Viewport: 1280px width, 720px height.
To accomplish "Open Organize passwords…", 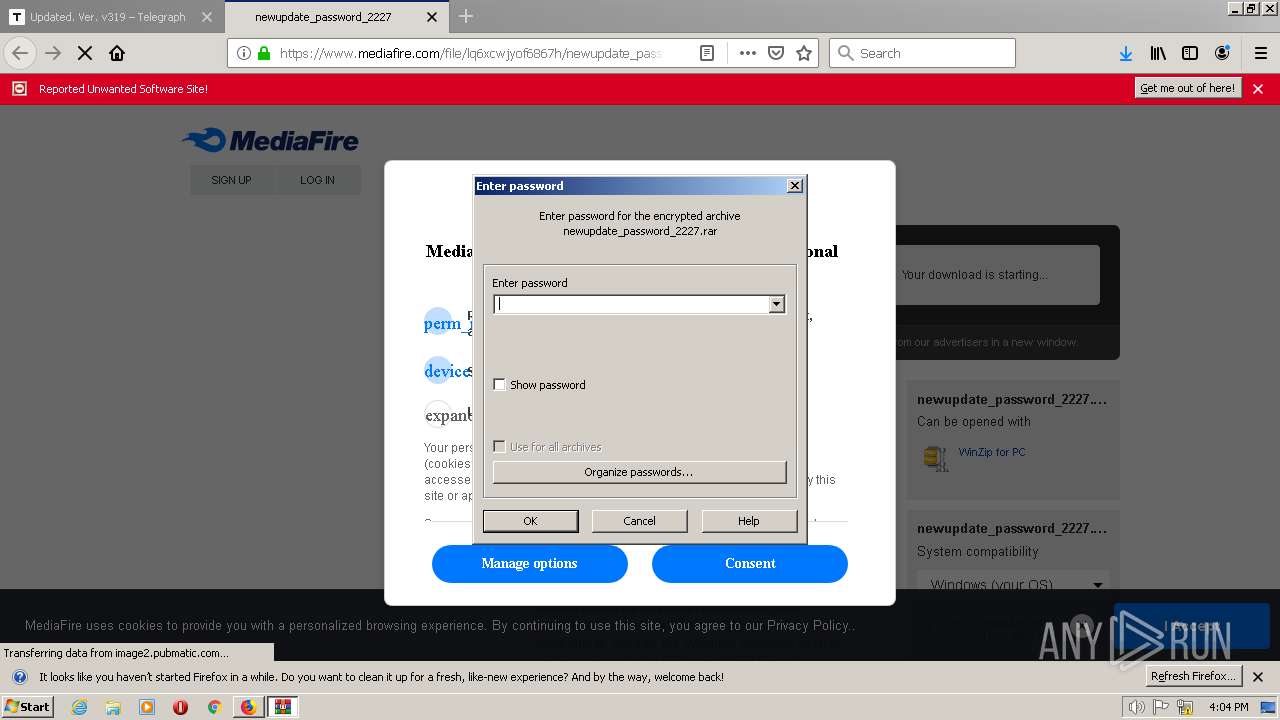I will pos(639,472).
